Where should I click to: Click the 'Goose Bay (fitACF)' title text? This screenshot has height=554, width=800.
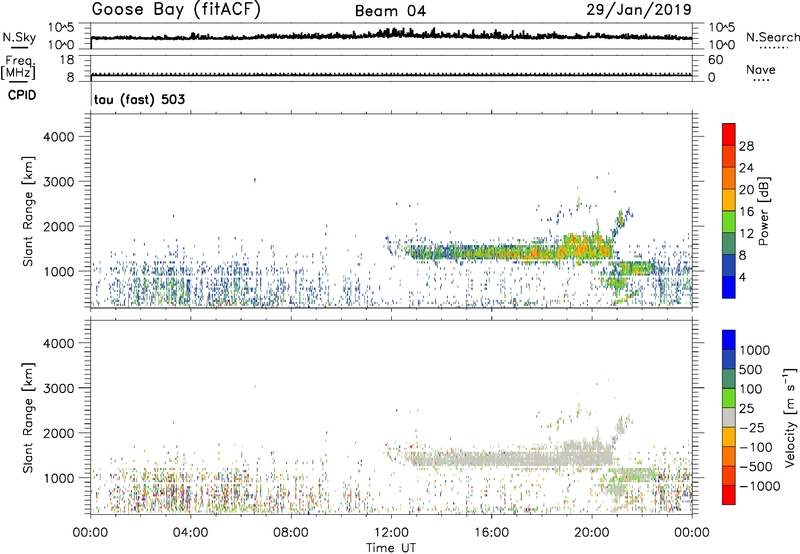coord(176,10)
